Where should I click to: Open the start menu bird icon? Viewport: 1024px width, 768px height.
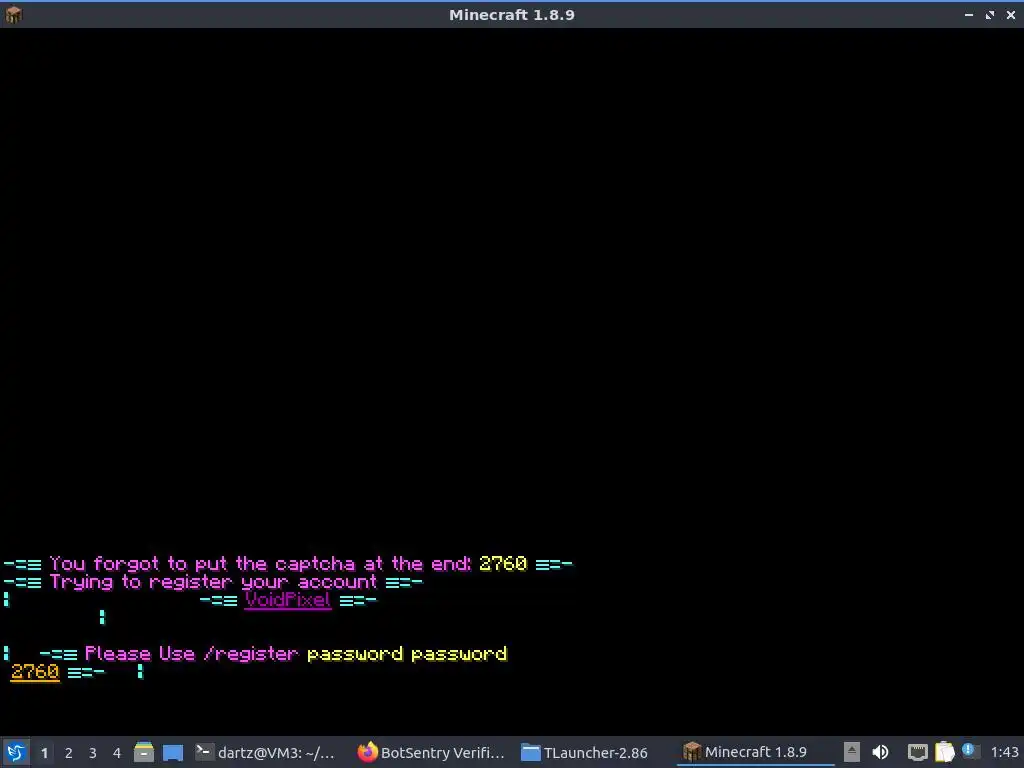tap(16, 752)
